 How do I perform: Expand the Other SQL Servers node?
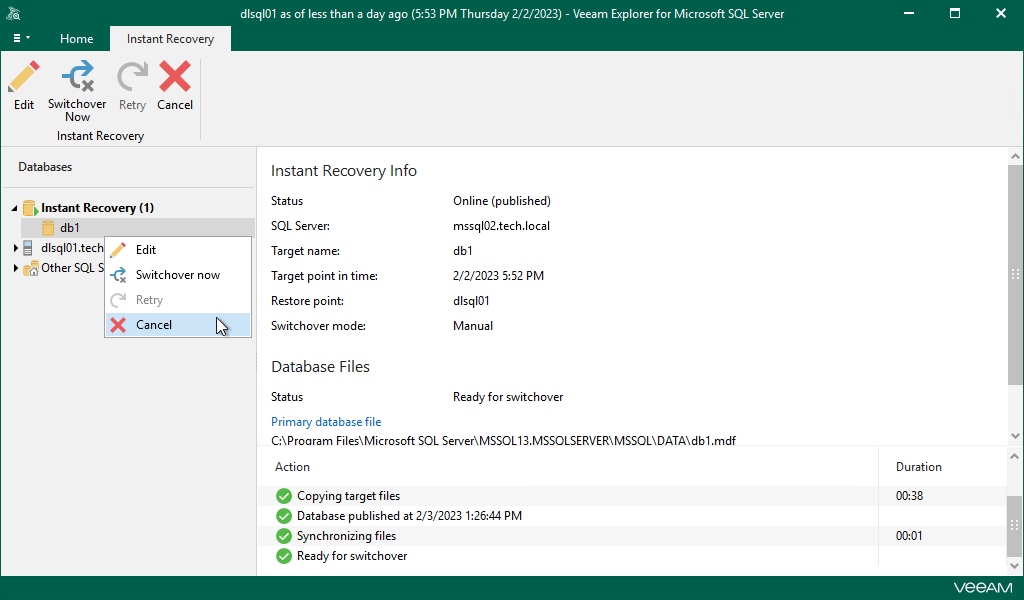click(x=16, y=268)
